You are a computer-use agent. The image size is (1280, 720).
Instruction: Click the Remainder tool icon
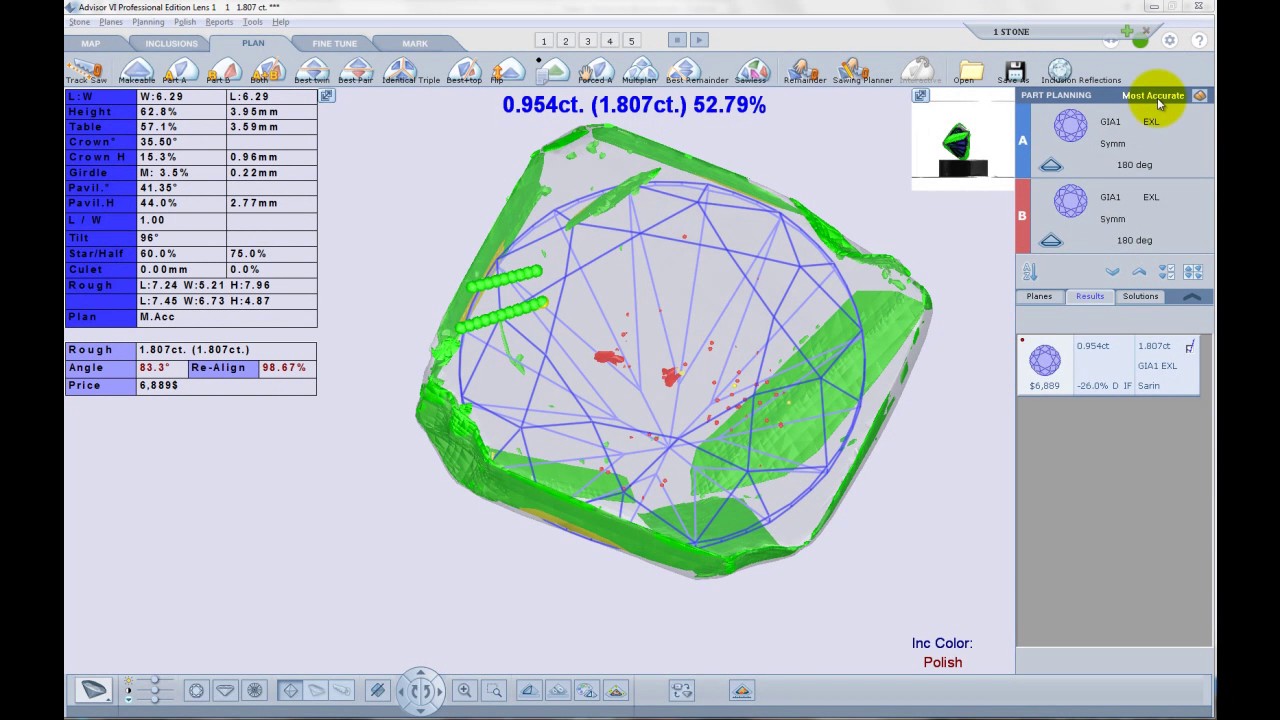click(x=804, y=71)
